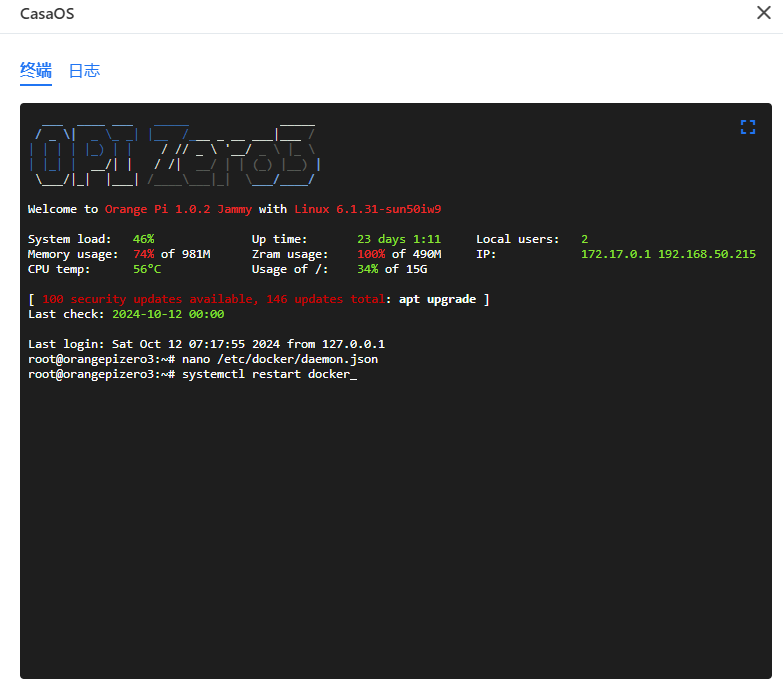Click the 'systemctl restart docker' command line
This screenshot has height=688, width=783.
coord(192,374)
